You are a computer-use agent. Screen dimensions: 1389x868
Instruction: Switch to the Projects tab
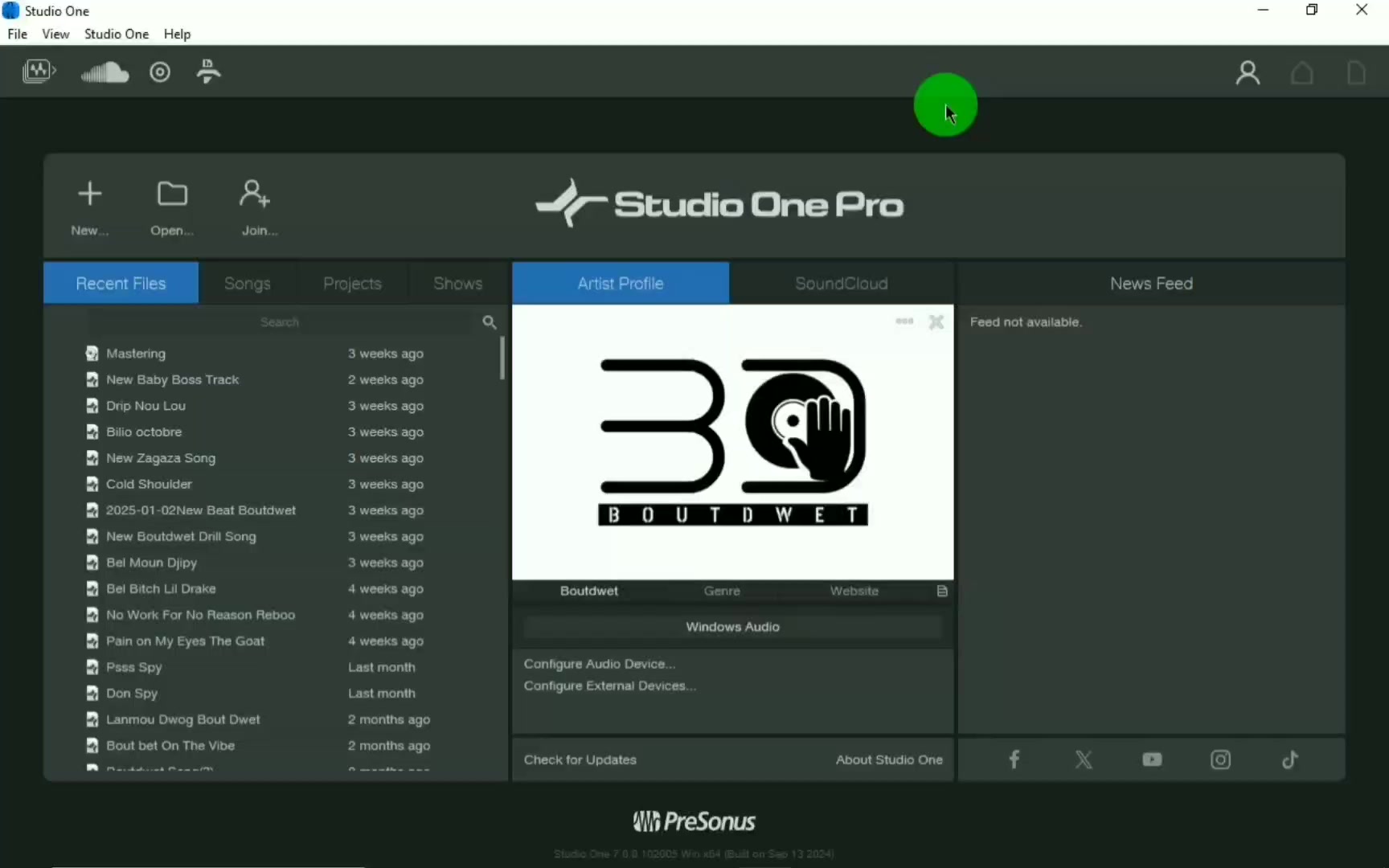click(352, 283)
